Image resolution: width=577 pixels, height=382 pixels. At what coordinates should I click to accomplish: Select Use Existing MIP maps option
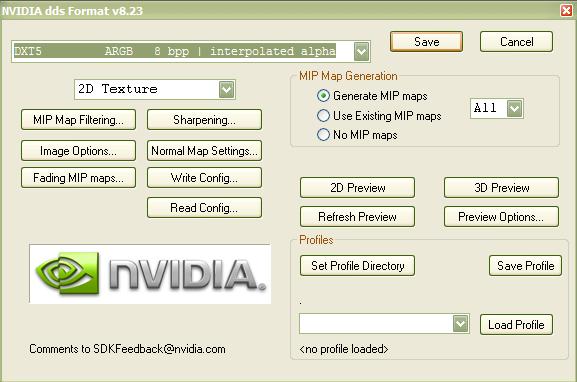click(x=323, y=116)
